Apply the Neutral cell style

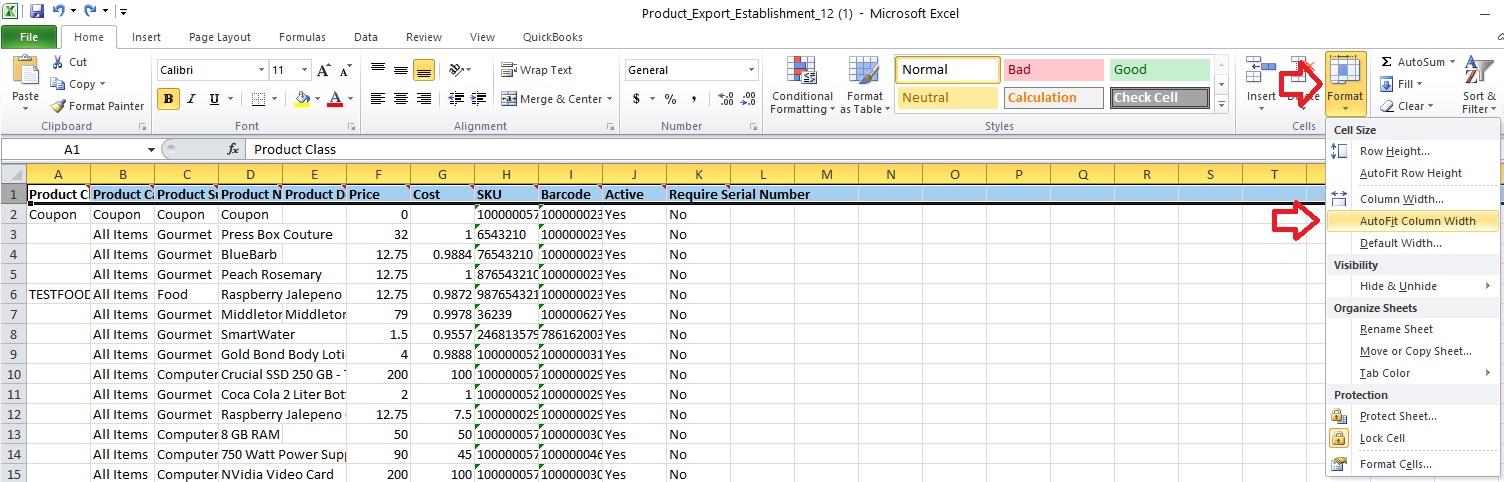coord(947,98)
